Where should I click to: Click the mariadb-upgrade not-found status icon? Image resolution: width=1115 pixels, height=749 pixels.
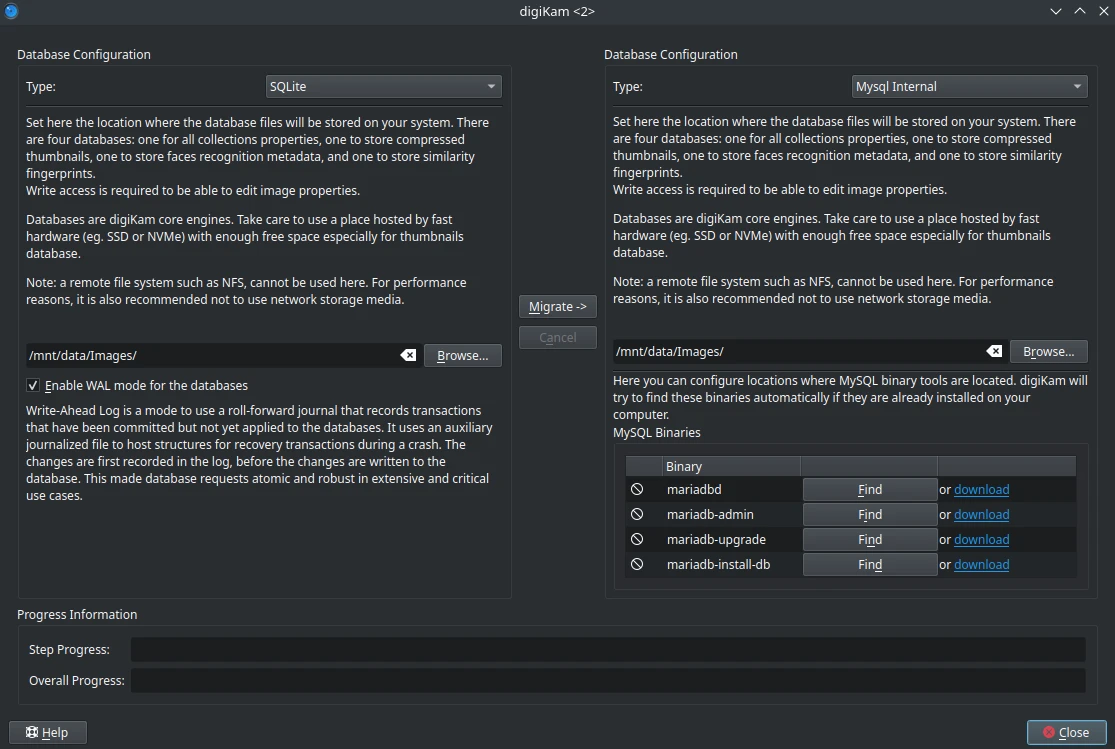(637, 540)
